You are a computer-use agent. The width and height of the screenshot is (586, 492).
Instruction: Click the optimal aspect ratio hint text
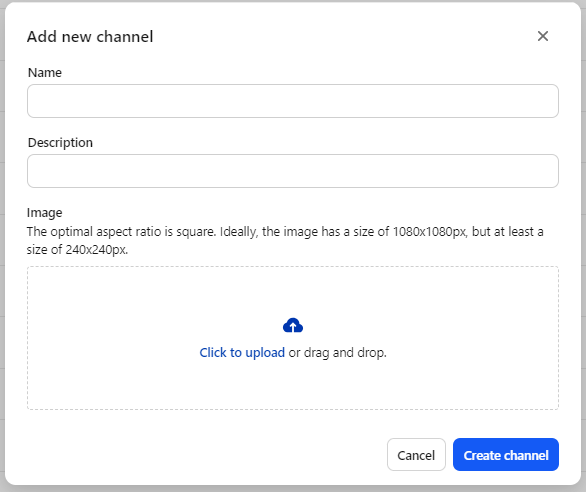click(285, 240)
